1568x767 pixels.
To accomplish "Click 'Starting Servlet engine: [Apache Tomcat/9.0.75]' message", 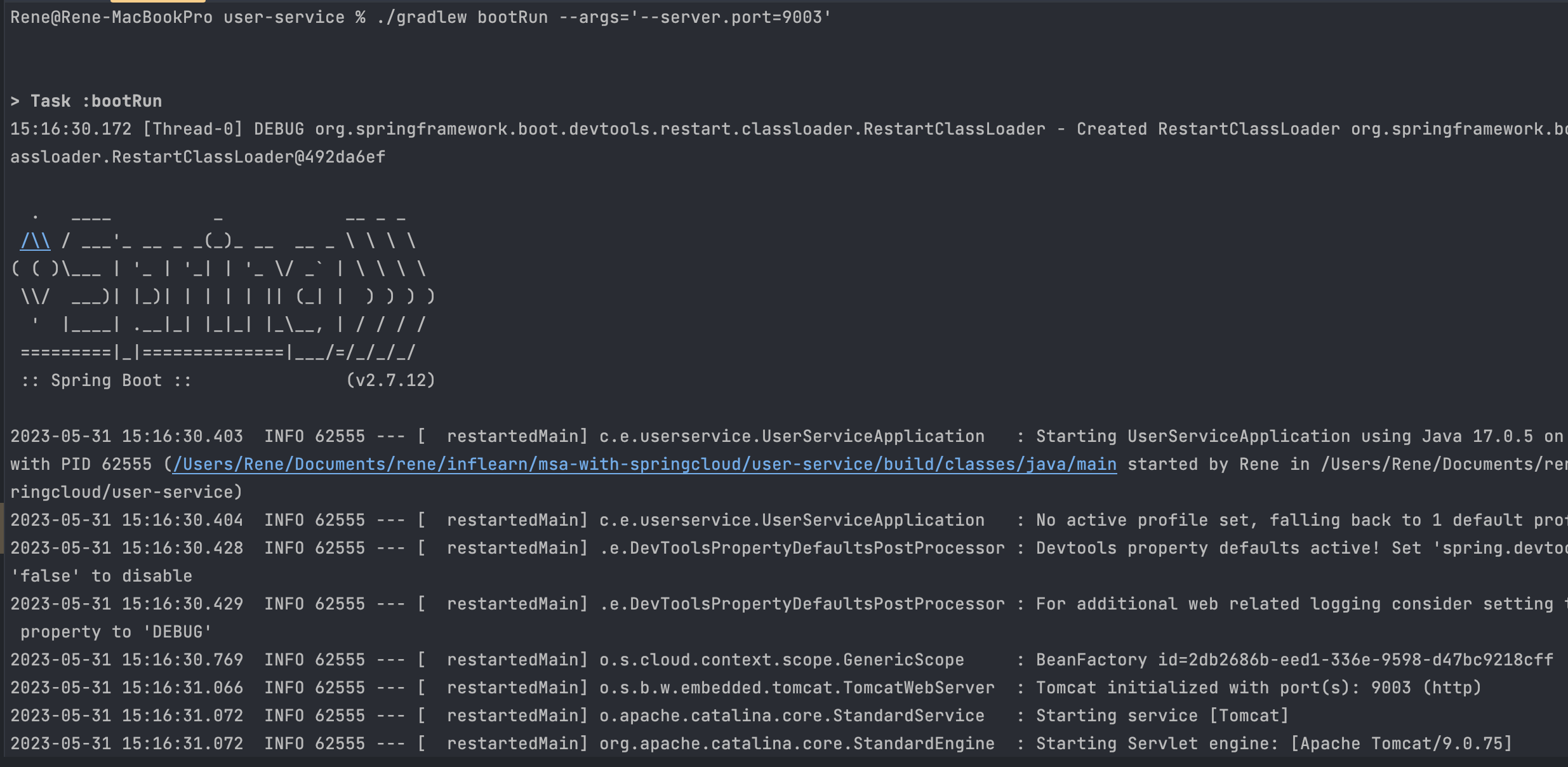I will [x=1273, y=744].
